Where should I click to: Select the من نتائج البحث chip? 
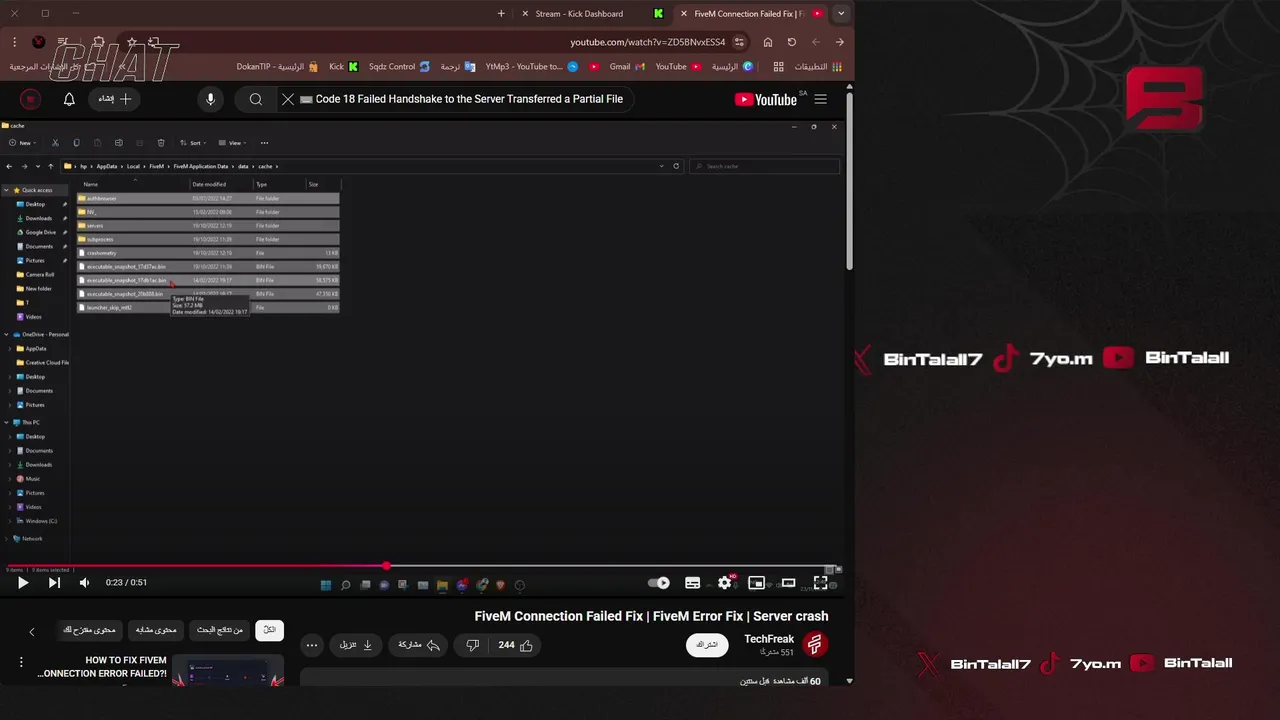click(x=220, y=630)
